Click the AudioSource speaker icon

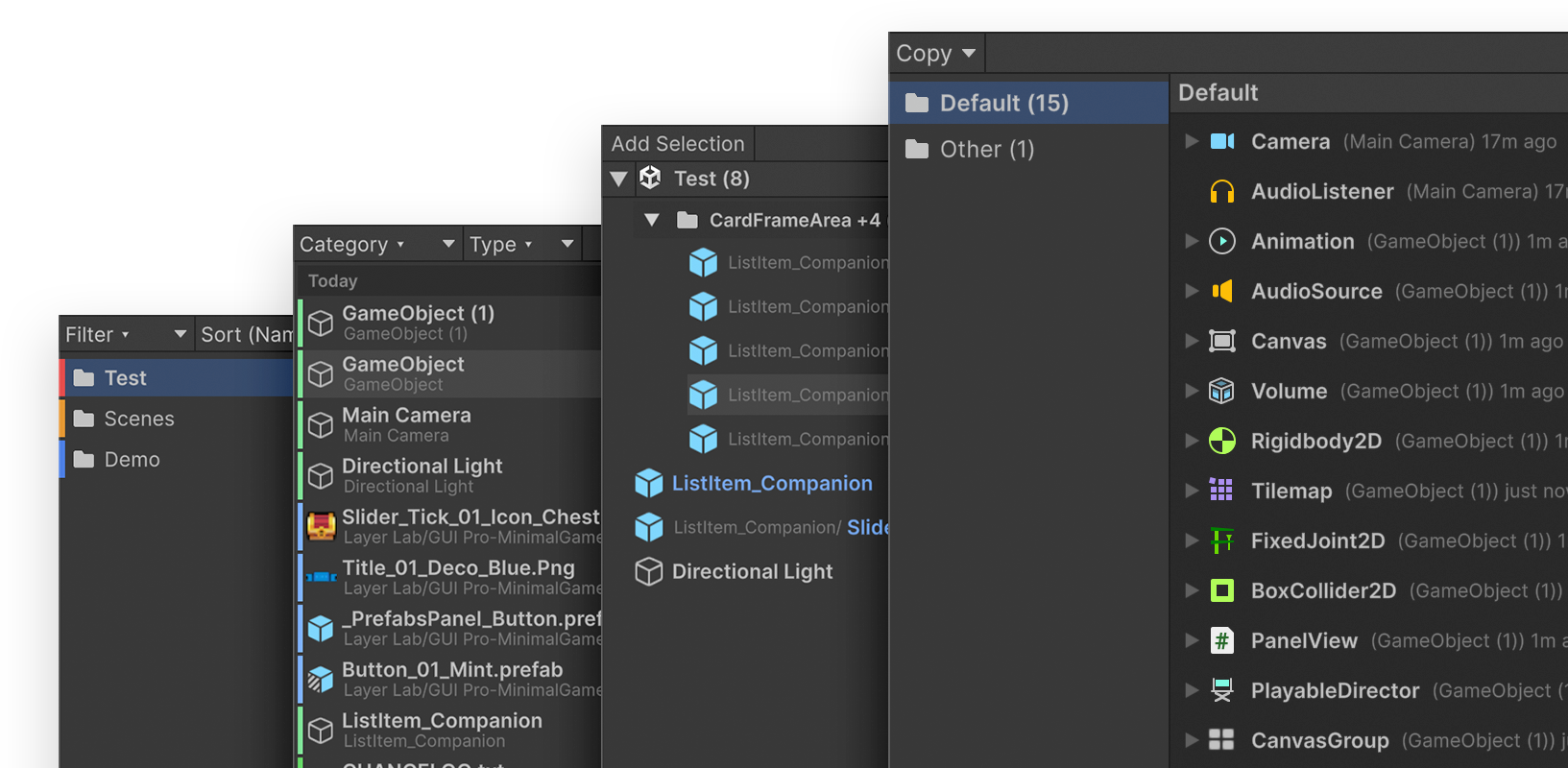click(x=1221, y=291)
